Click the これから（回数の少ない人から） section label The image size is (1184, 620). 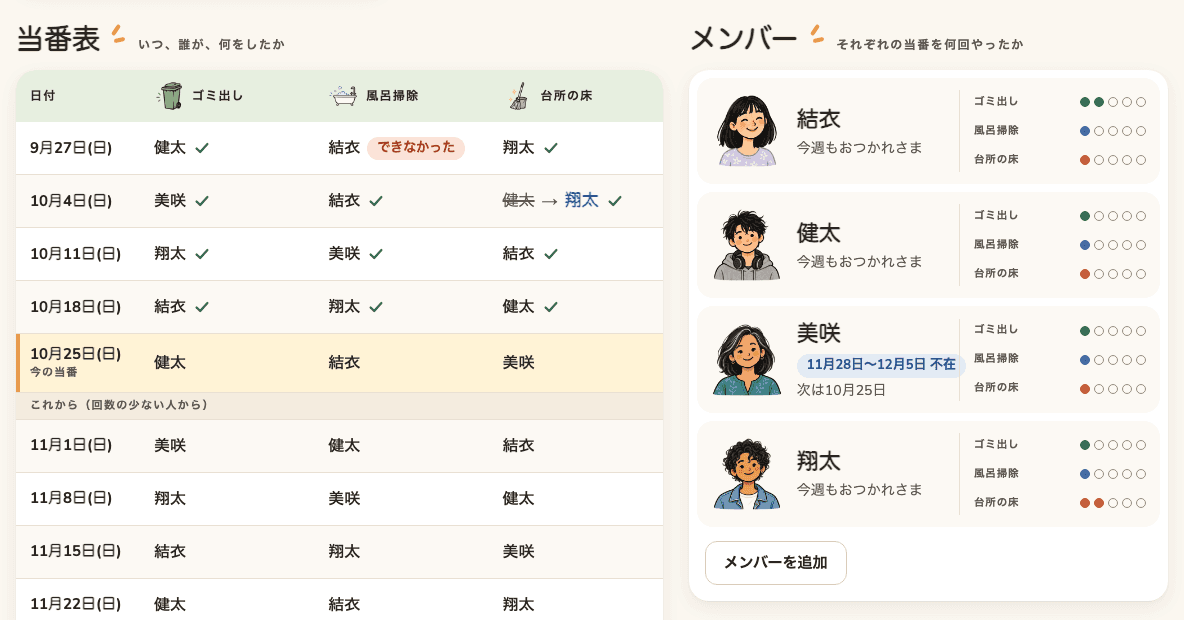(119, 405)
